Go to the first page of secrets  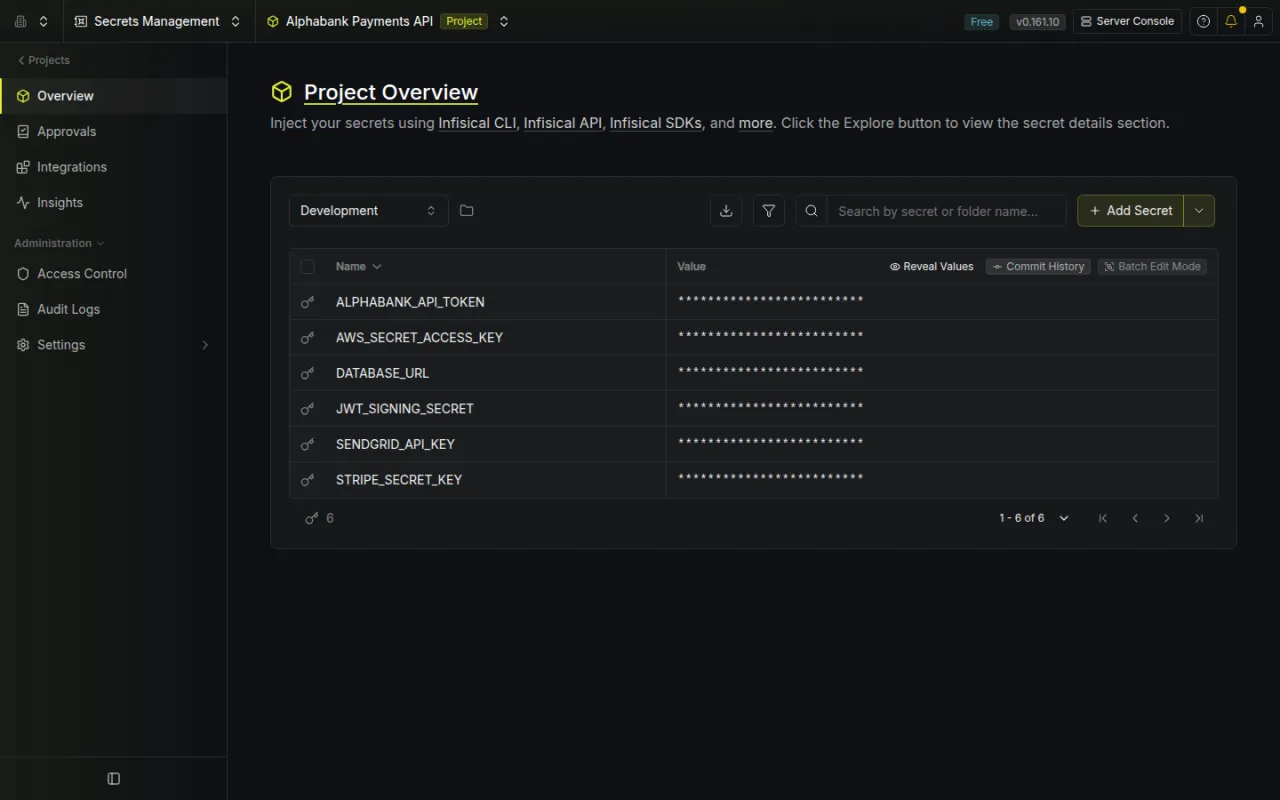click(x=1103, y=518)
